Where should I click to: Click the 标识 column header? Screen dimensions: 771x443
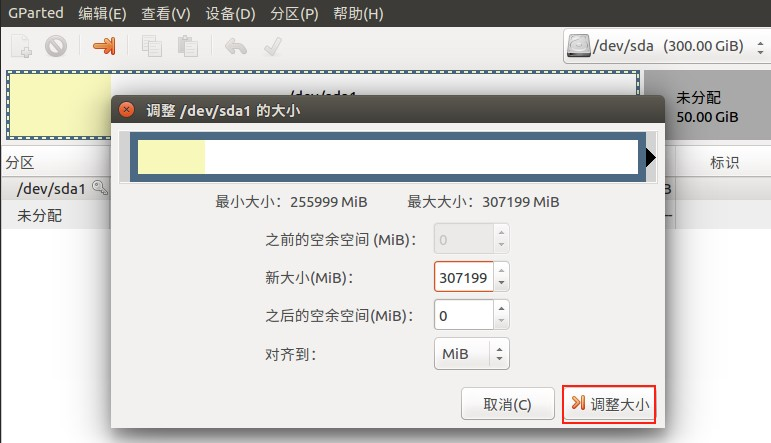point(724,162)
